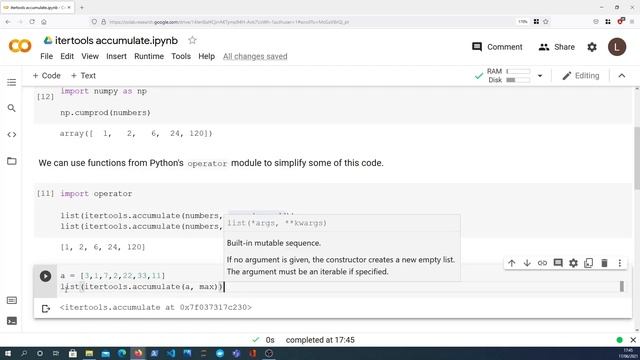Add a new Code cell
This screenshot has height=360, width=640.
[47, 76]
